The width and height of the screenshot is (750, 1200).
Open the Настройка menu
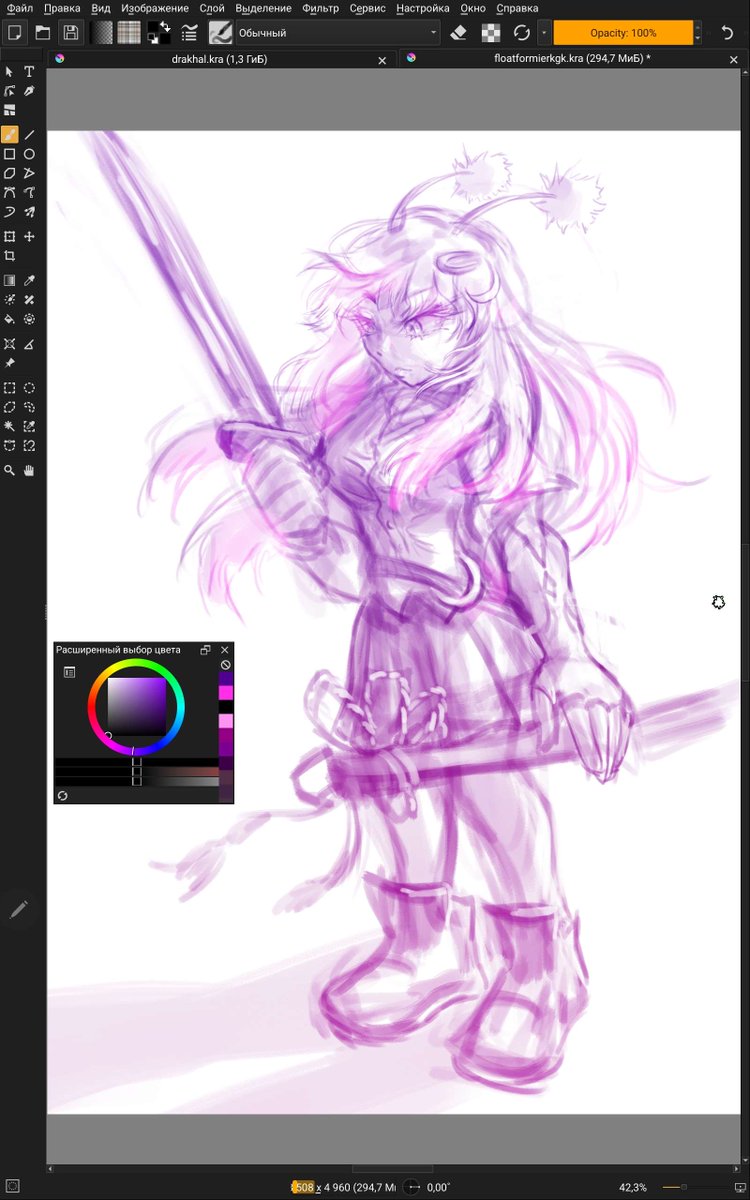coord(423,8)
